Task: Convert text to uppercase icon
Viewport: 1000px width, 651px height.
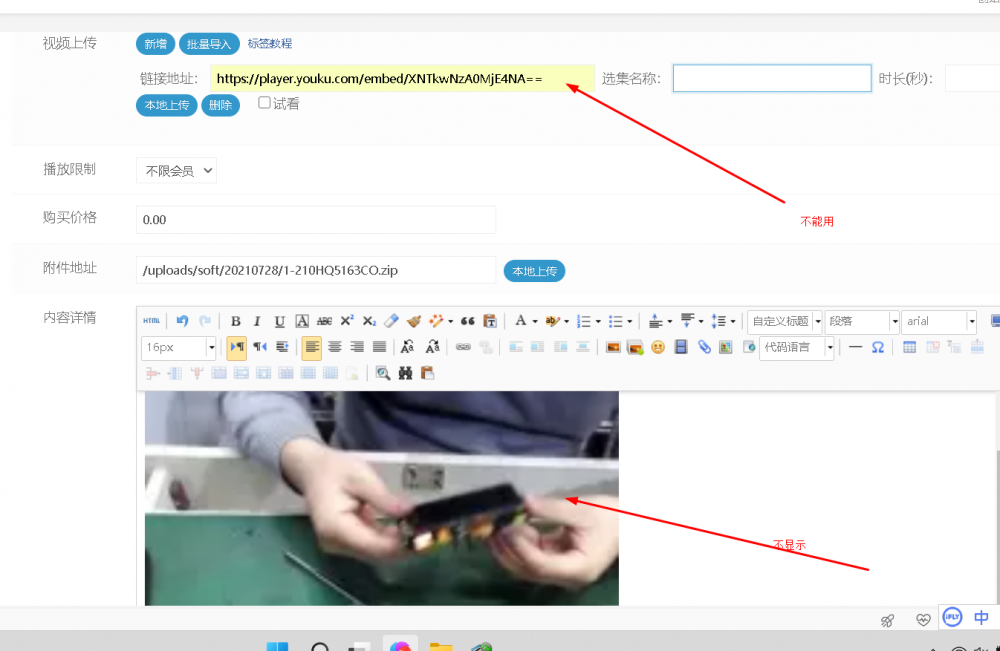Action: 407,347
